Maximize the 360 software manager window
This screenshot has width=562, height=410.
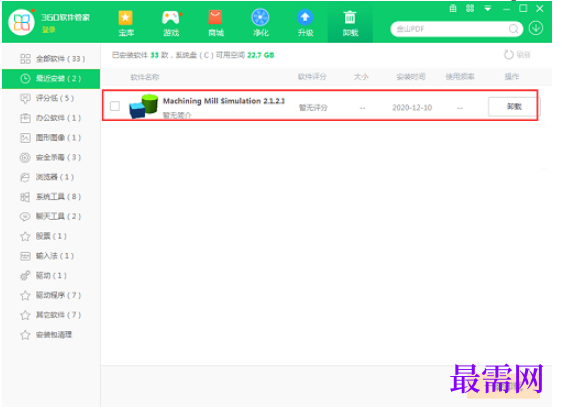(x=523, y=9)
